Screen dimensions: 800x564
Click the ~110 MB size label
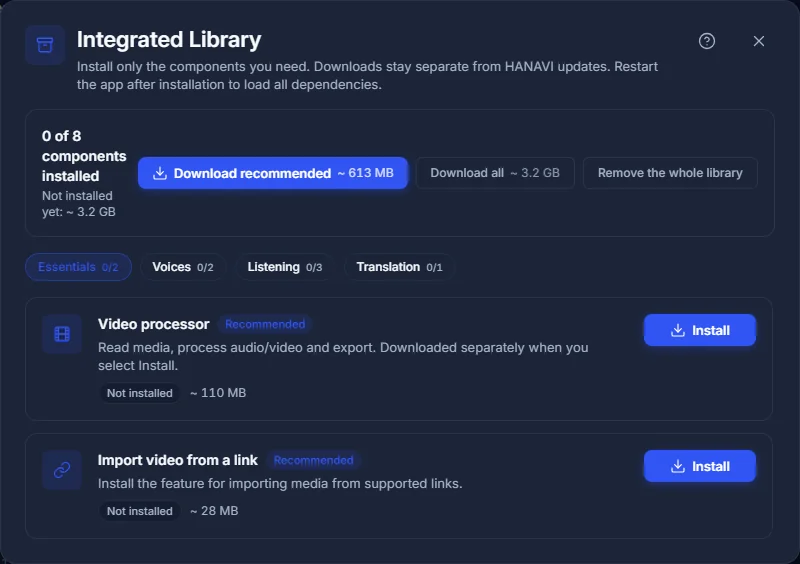coord(218,393)
